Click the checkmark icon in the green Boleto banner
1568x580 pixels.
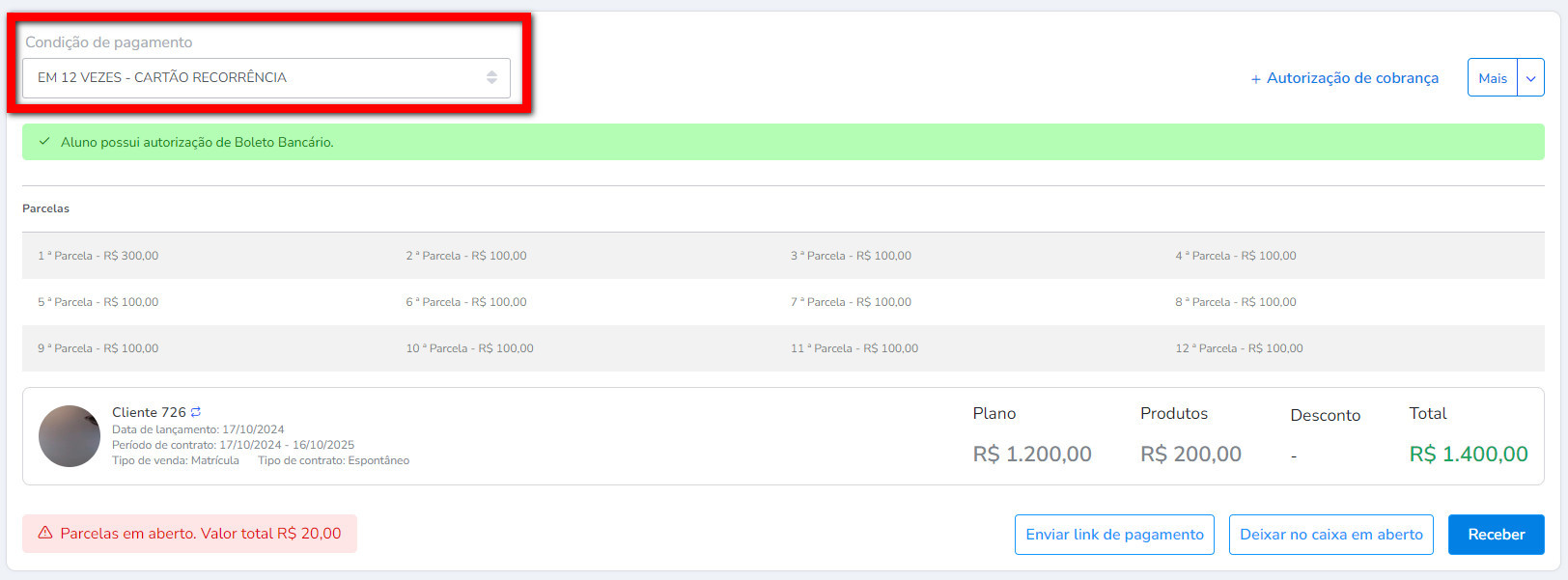[x=43, y=142]
